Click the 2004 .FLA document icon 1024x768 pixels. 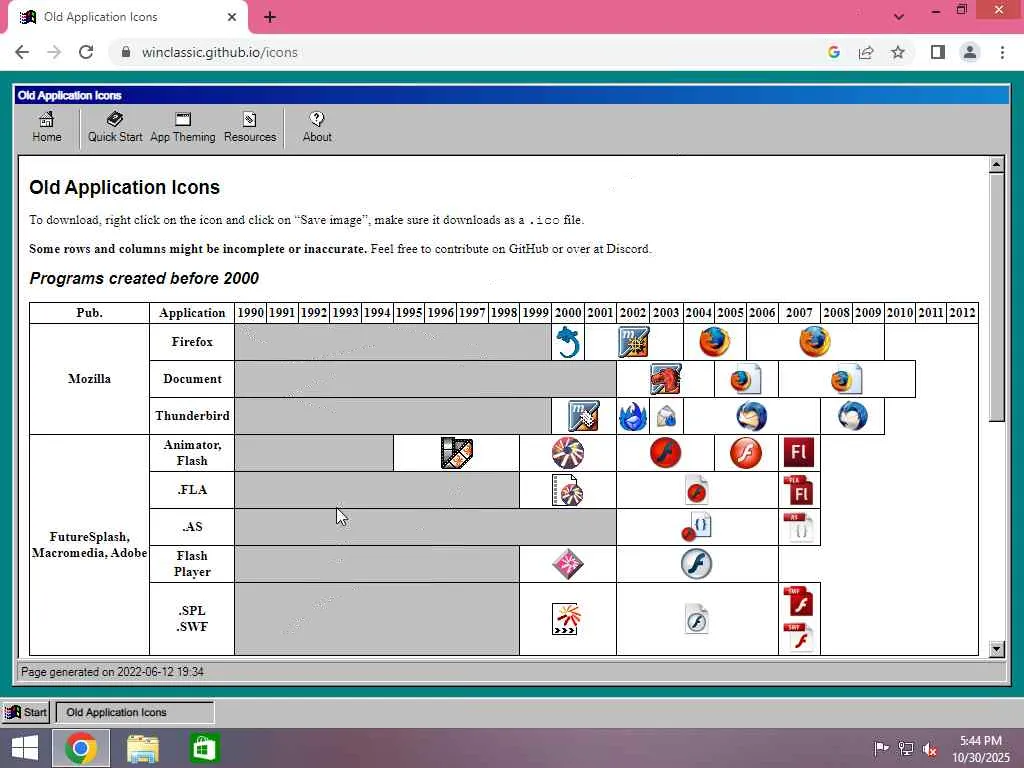[x=697, y=490]
